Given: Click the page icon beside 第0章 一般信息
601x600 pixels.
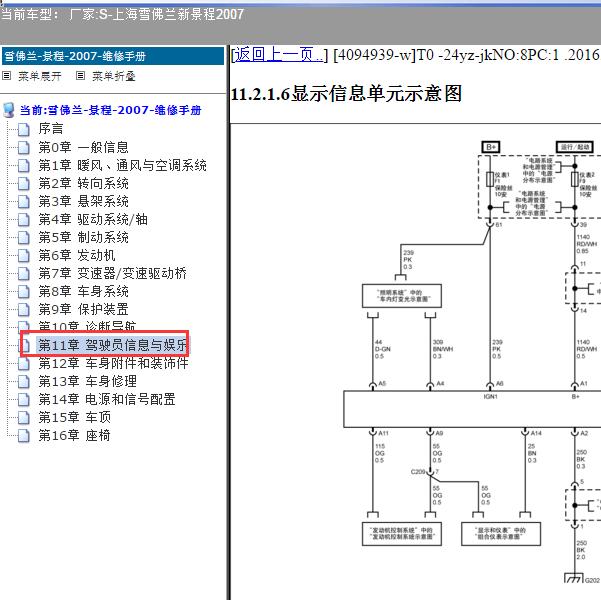Looking at the screenshot, I should pyautogui.click(x=24, y=147).
